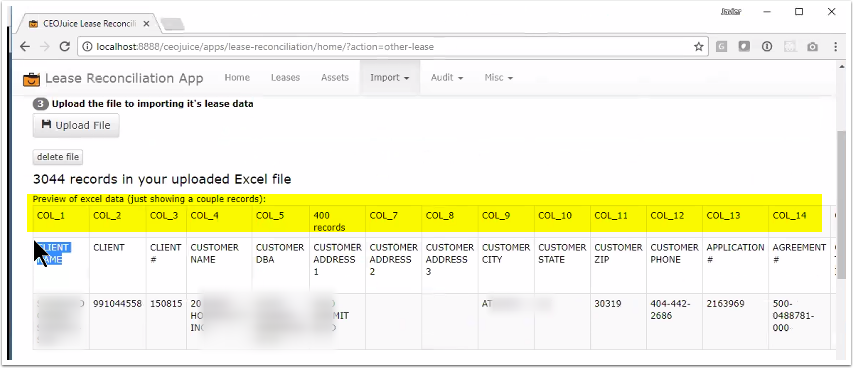This screenshot has height=368, width=853.
Task: Click the AGREEMENT # cell
Action: [799, 265]
